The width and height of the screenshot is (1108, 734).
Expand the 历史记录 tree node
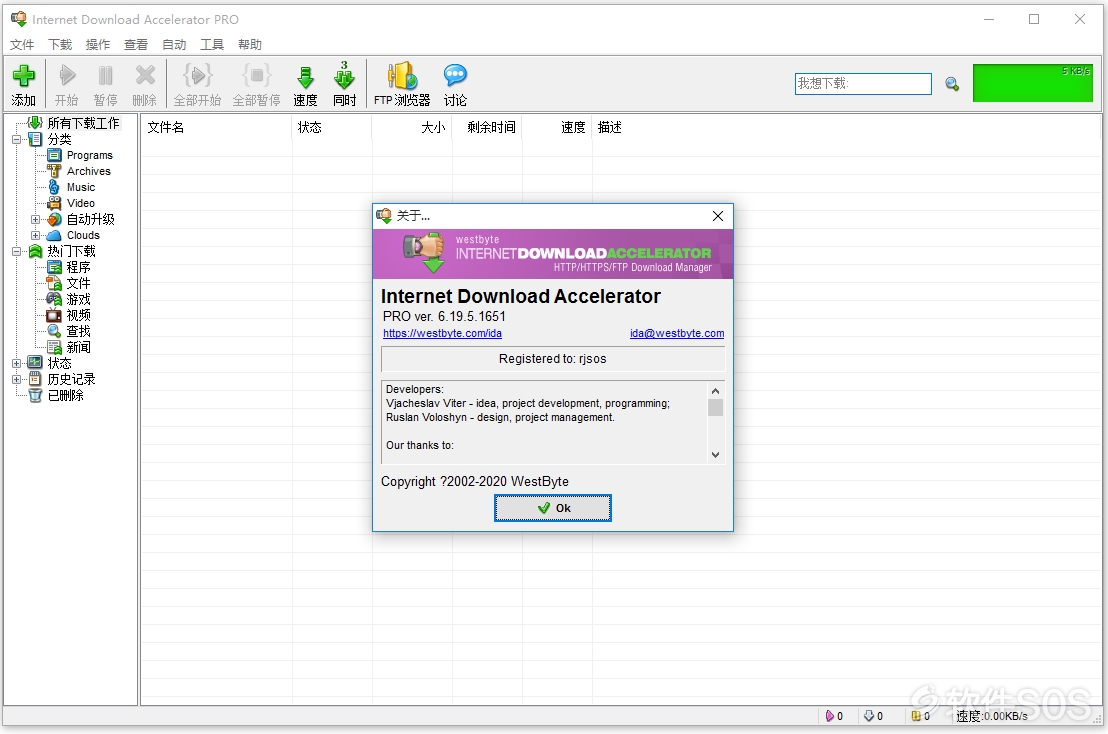tap(16, 379)
